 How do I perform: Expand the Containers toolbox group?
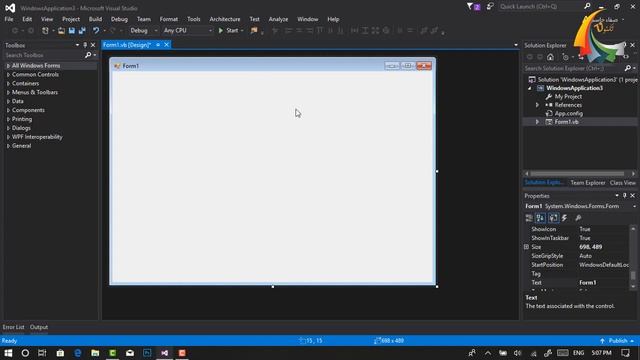click(x=8, y=84)
